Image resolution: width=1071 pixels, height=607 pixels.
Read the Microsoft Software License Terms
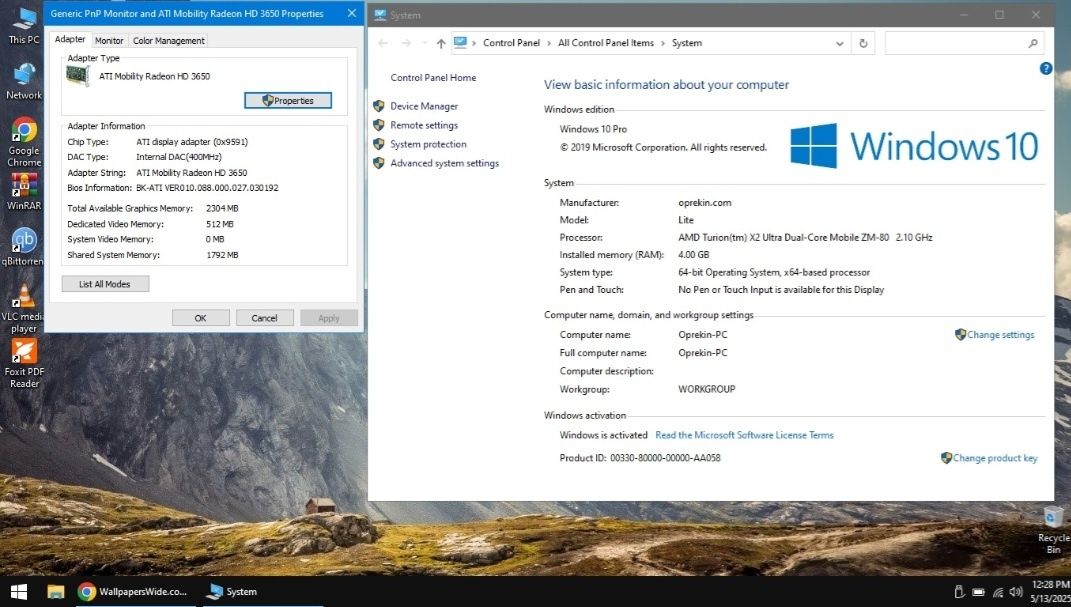[745, 435]
